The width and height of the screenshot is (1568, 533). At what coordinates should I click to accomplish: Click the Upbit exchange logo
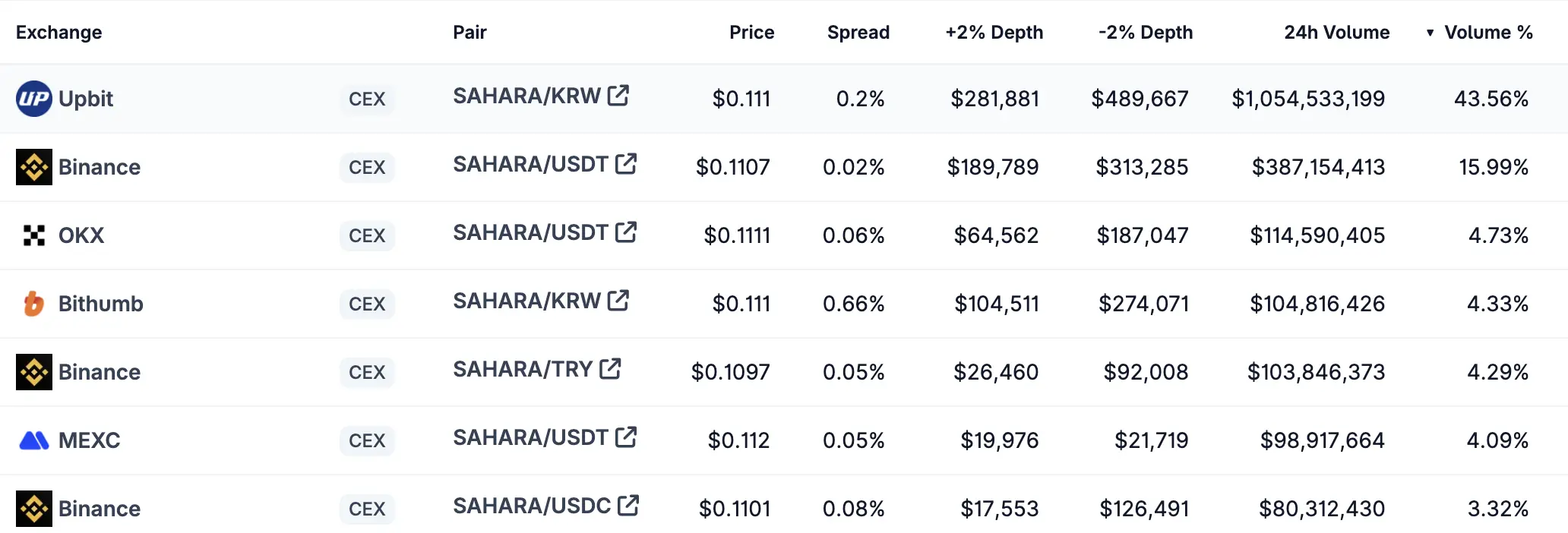click(x=34, y=99)
